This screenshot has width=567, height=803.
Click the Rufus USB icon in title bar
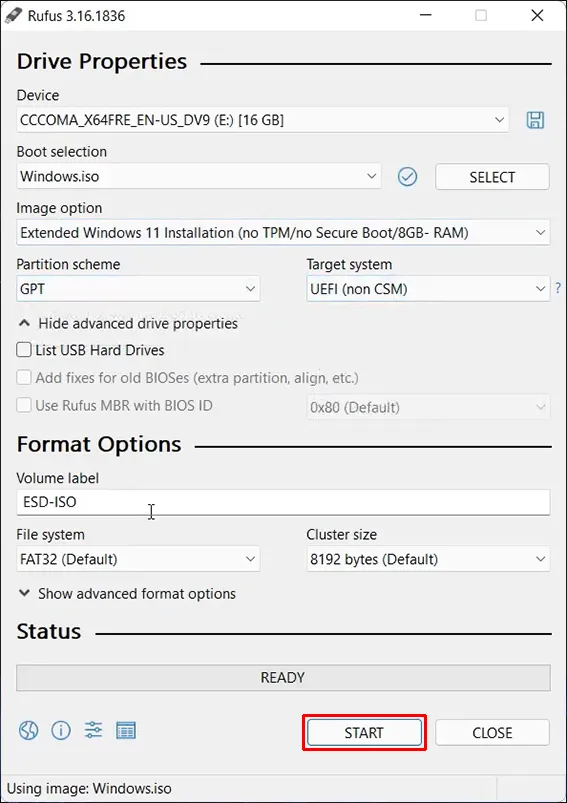point(13,16)
